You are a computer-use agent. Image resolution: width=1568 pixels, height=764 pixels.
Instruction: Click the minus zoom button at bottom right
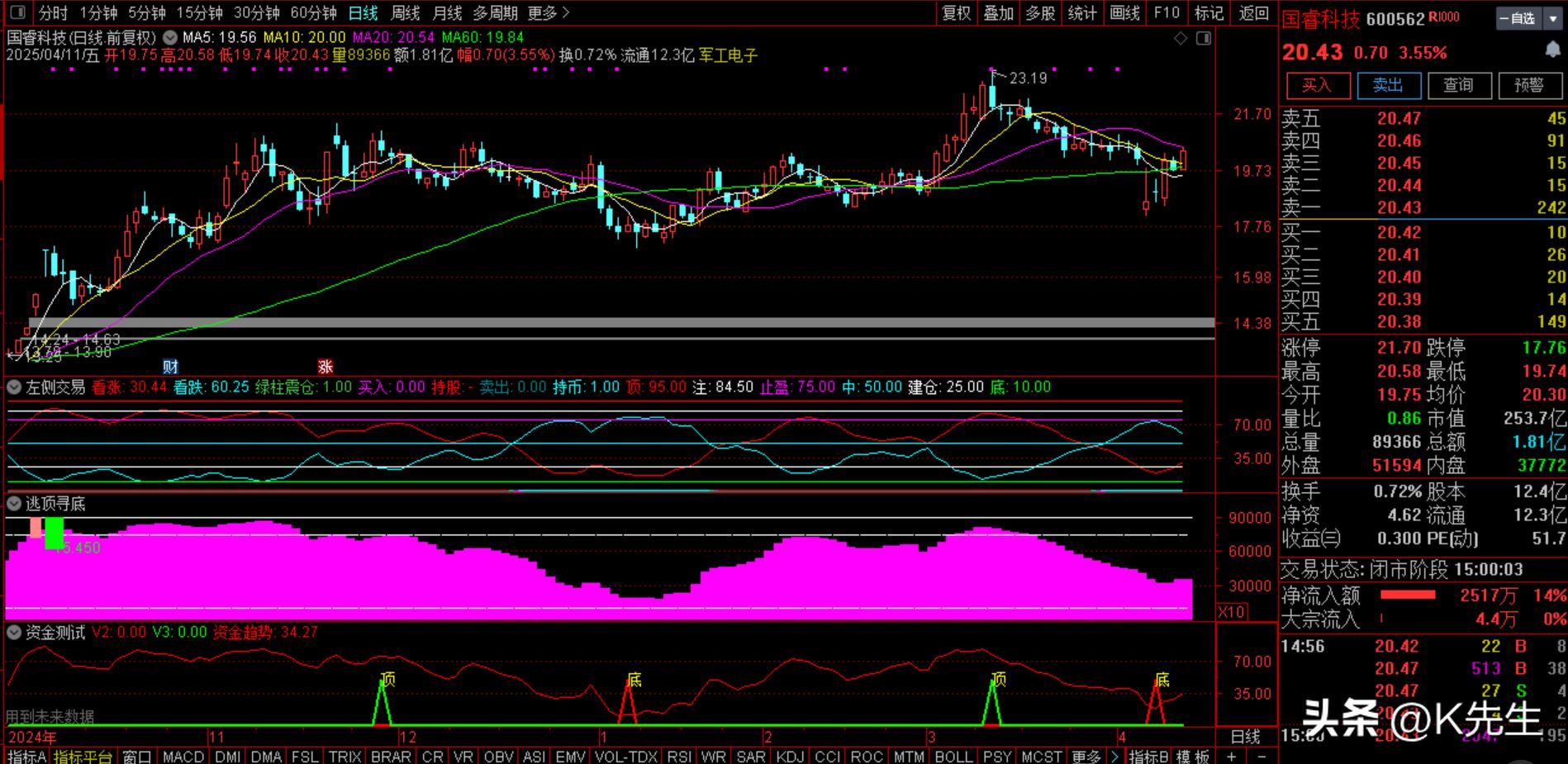point(1262,756)
